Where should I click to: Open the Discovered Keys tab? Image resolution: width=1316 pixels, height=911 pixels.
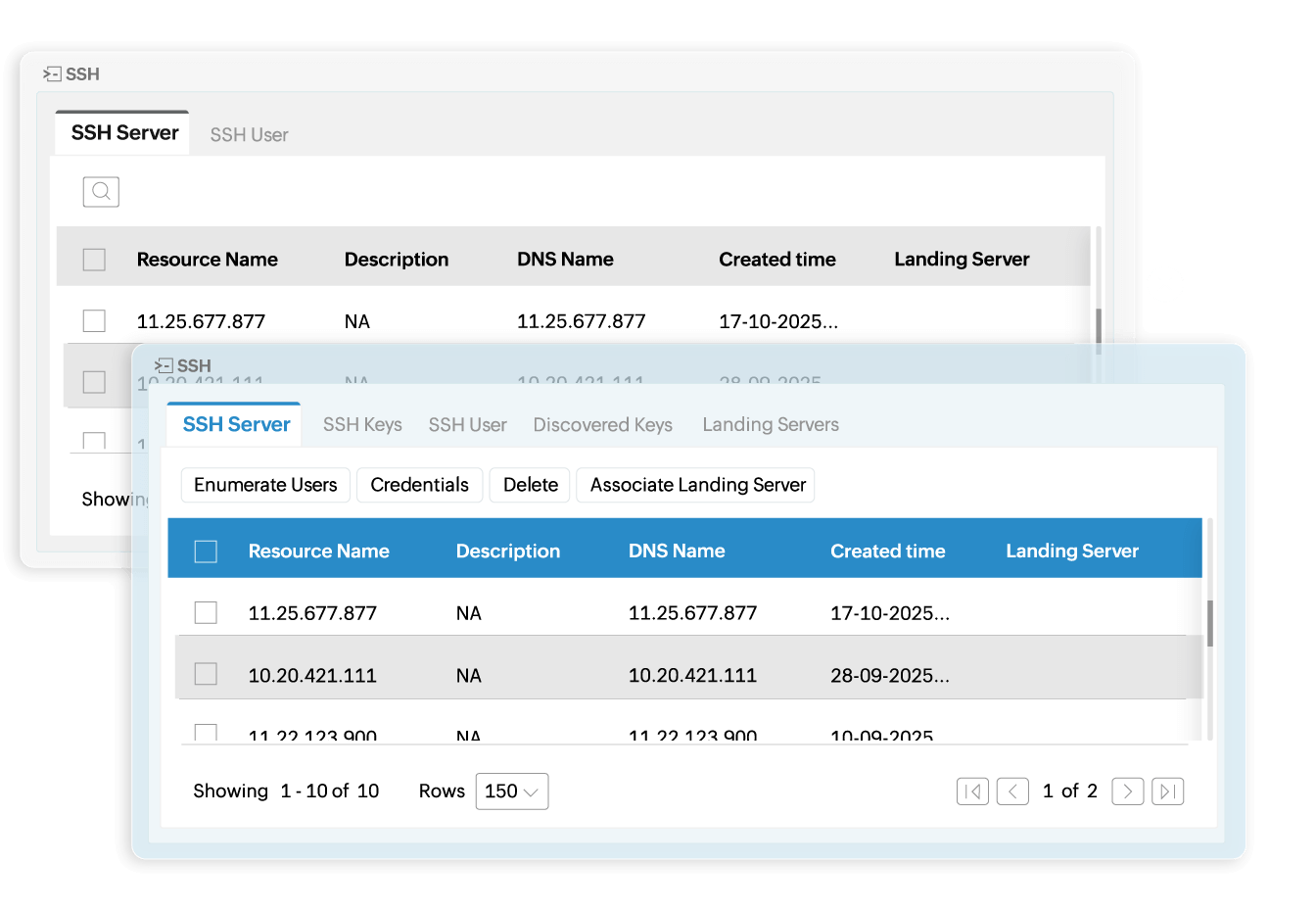602,425
